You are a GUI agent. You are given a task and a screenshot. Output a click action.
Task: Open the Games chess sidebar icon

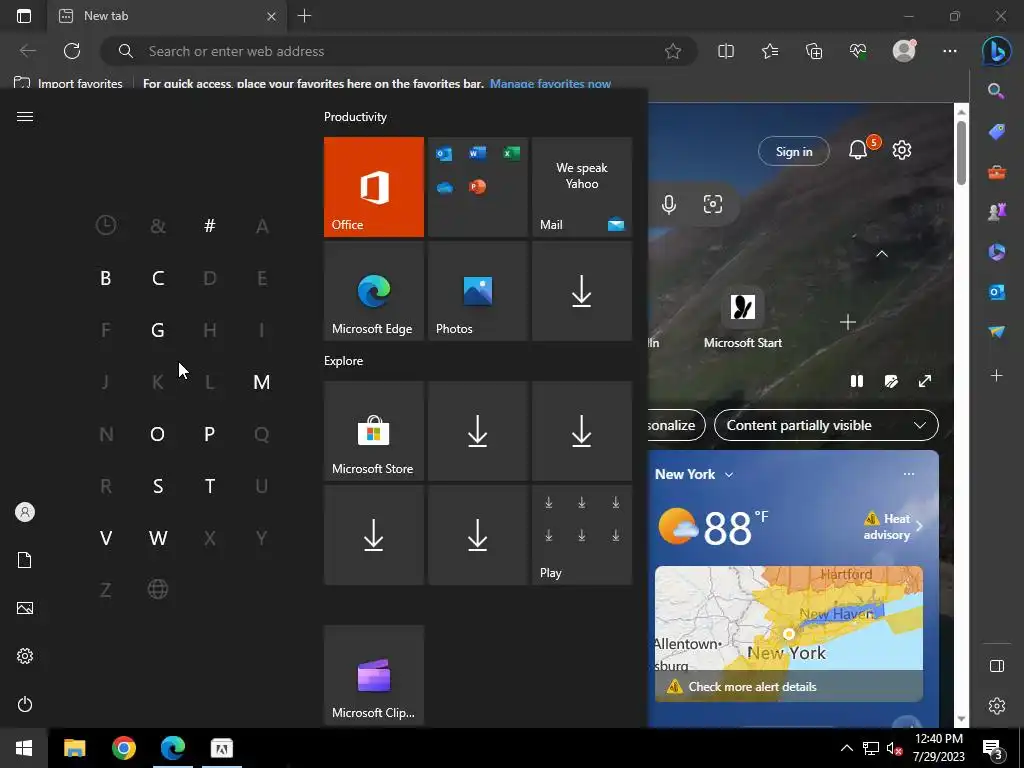pos(997,212)
